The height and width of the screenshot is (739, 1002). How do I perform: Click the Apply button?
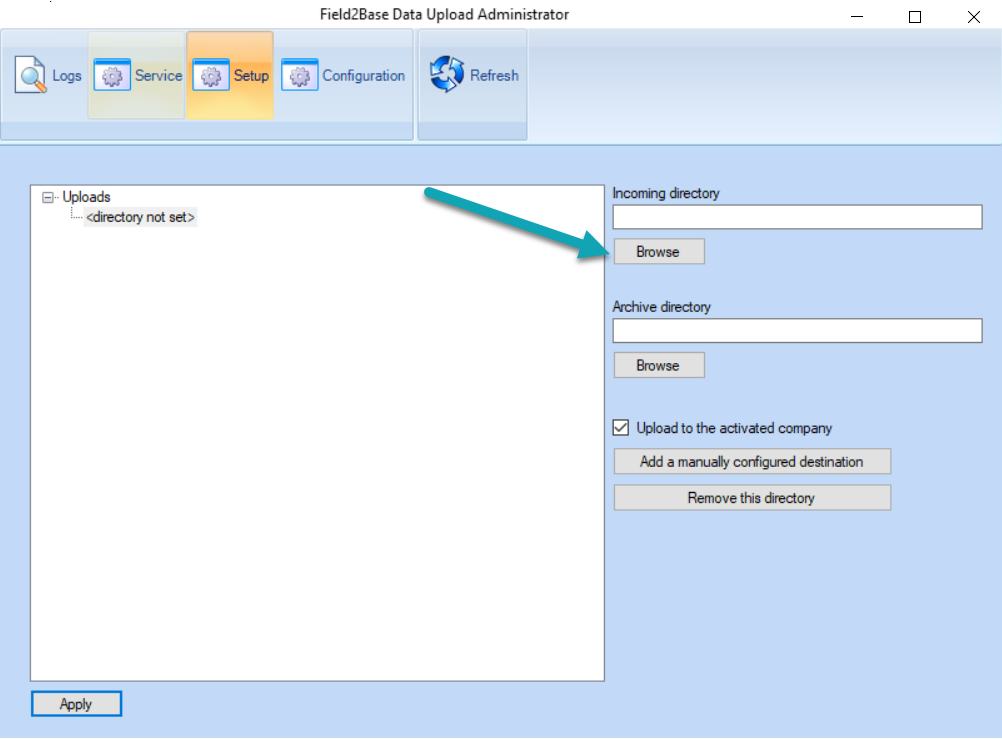(x=76, y=704)
